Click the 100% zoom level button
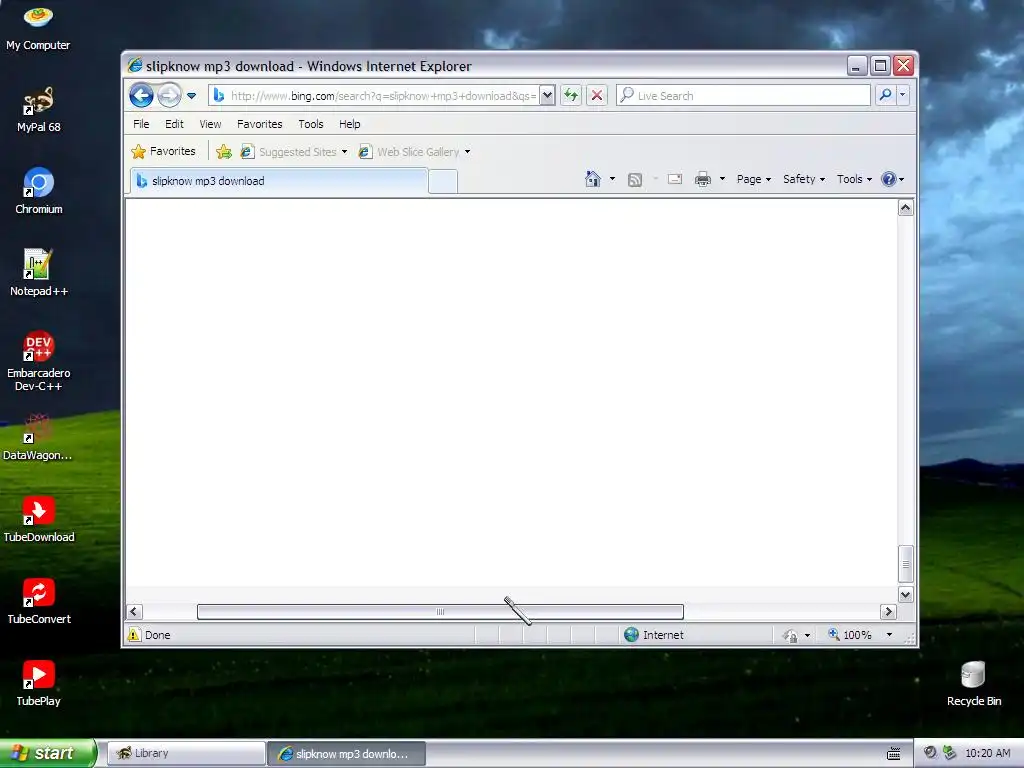1024x768 pixels. pyautogui.click(x=850, y=635)
